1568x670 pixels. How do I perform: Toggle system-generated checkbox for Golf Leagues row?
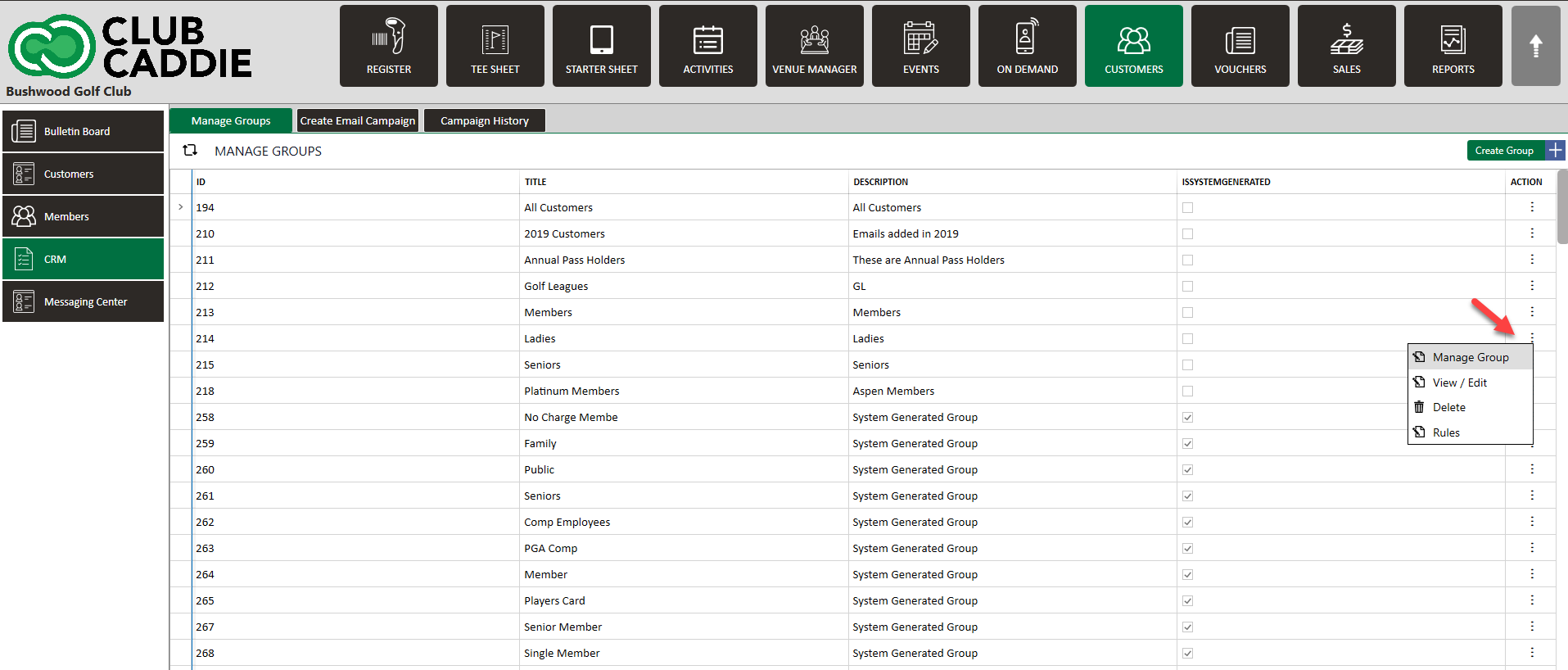point(1187,287)
